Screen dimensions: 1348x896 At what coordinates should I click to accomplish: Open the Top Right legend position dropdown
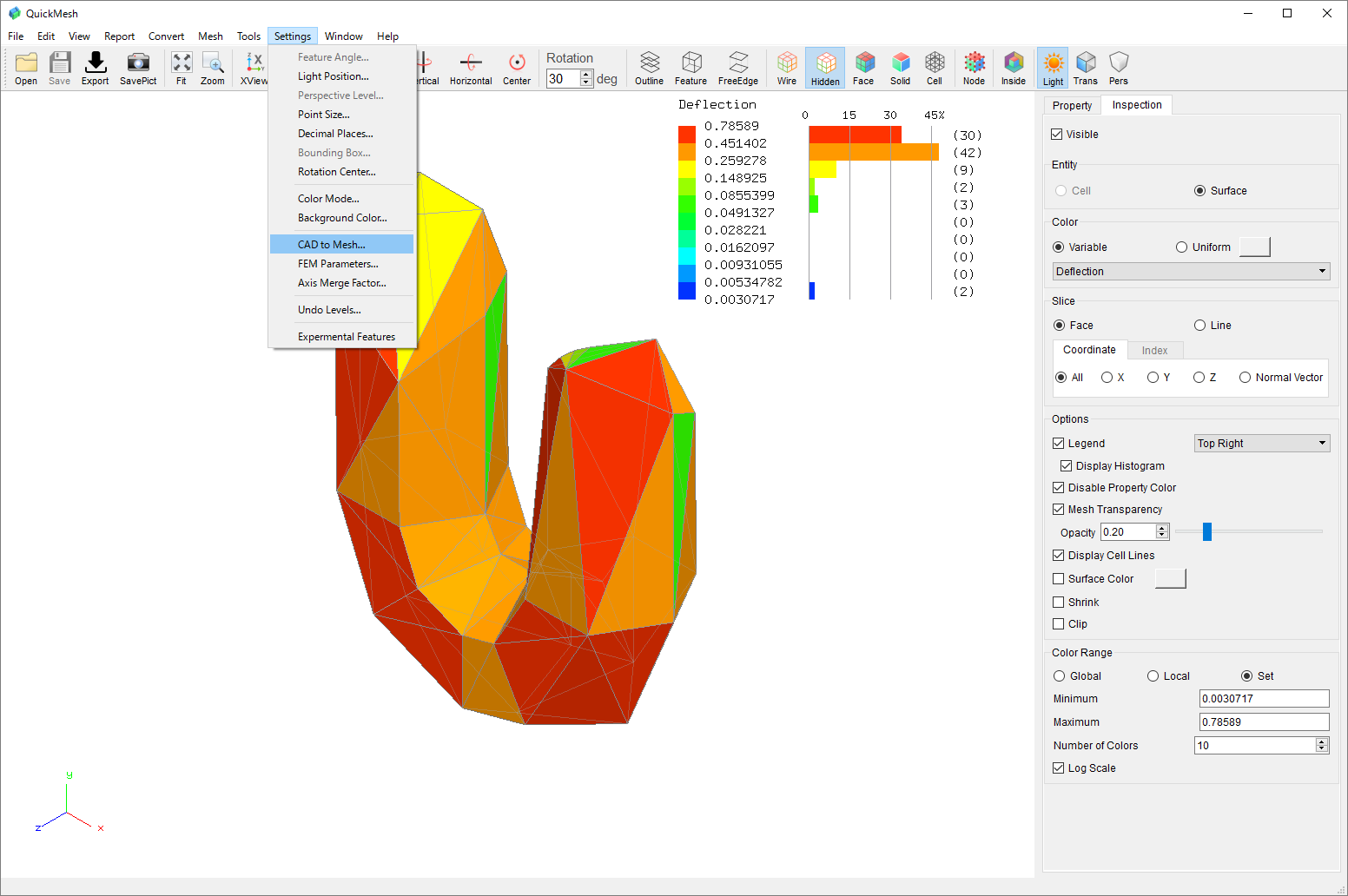coord(1262,443)
